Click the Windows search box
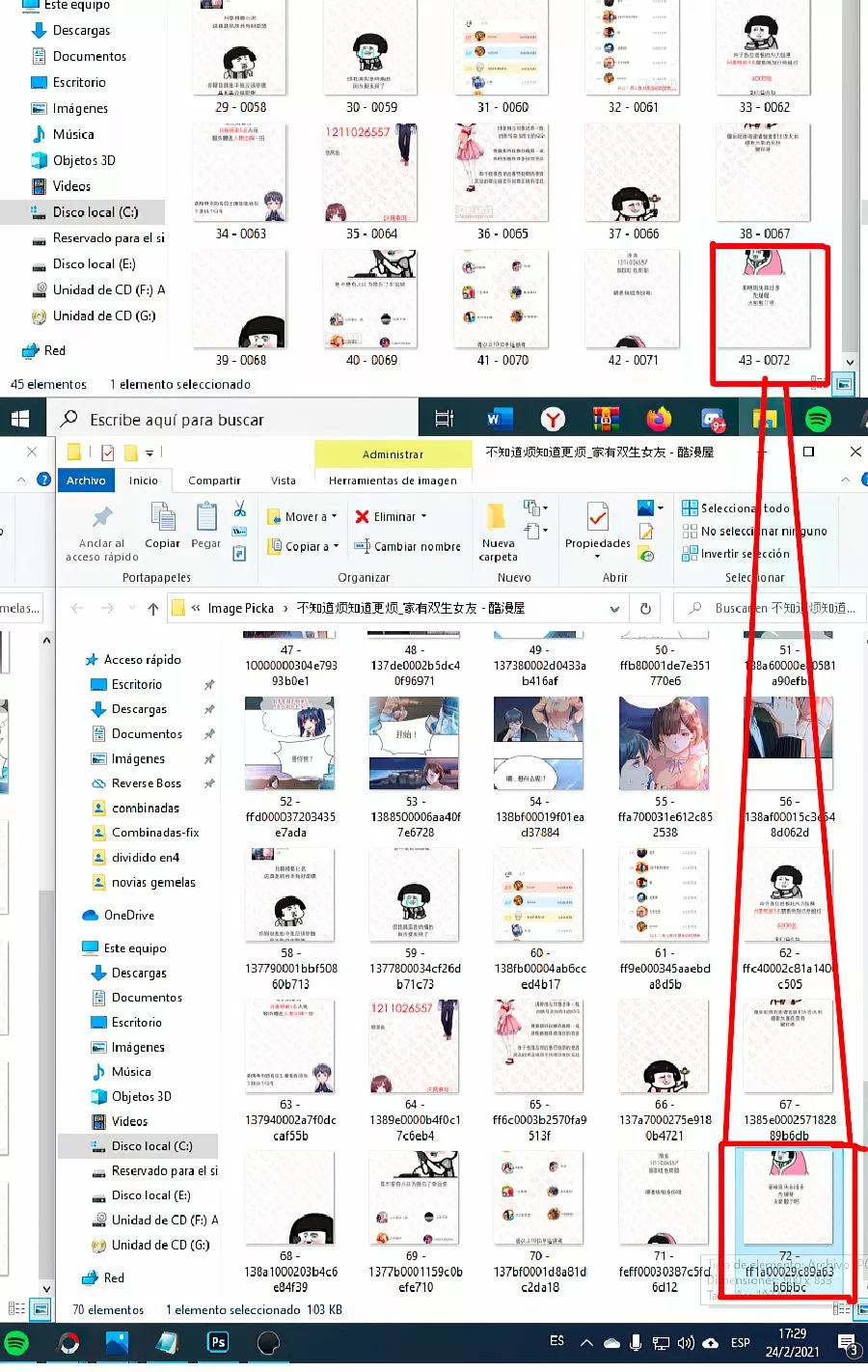Screen dimensions: 868x1372 coord(231,420)
